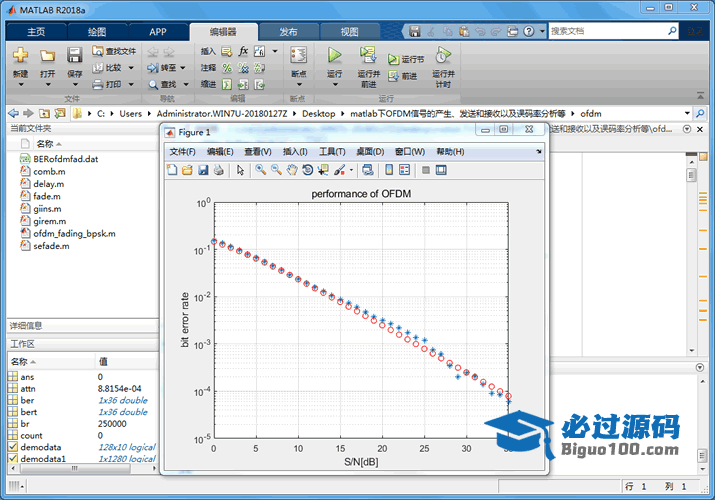
Task: Select the Rotate 3D tool in Figure 1
Action: click(307, 170)
